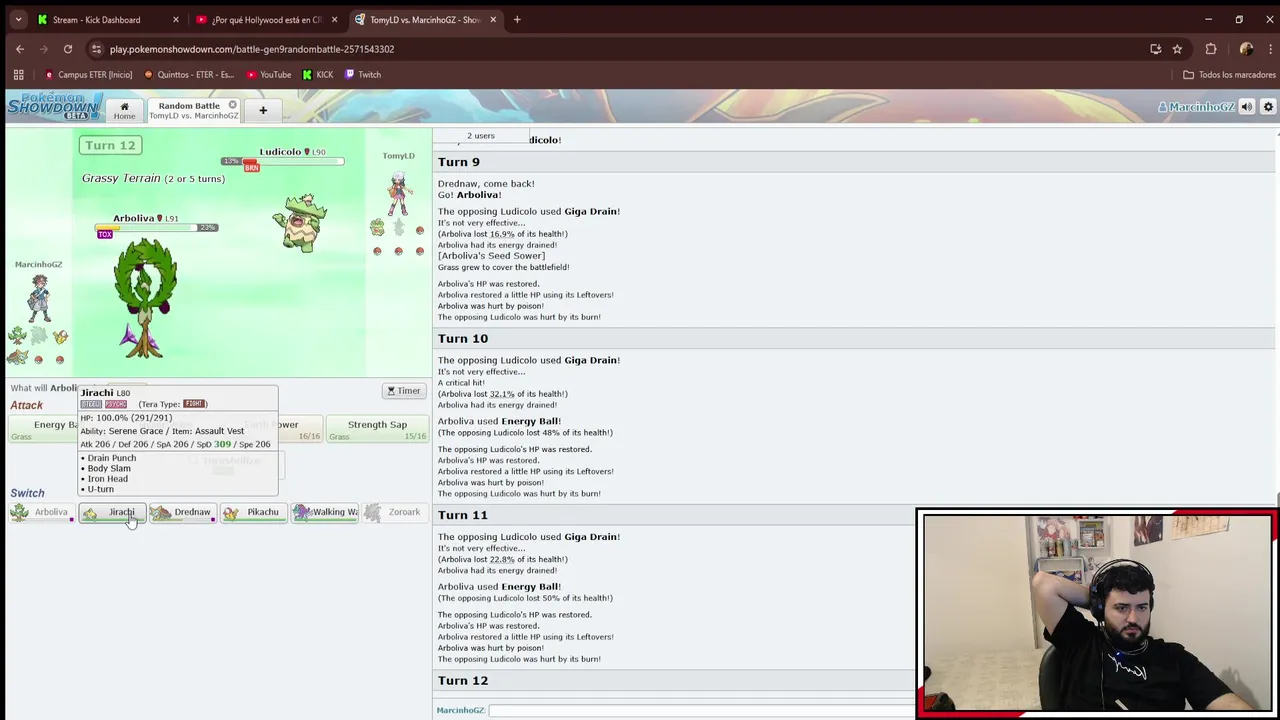Screen dimensions: 1280x720
Task: Start the battle Timer
Action: 404,391
